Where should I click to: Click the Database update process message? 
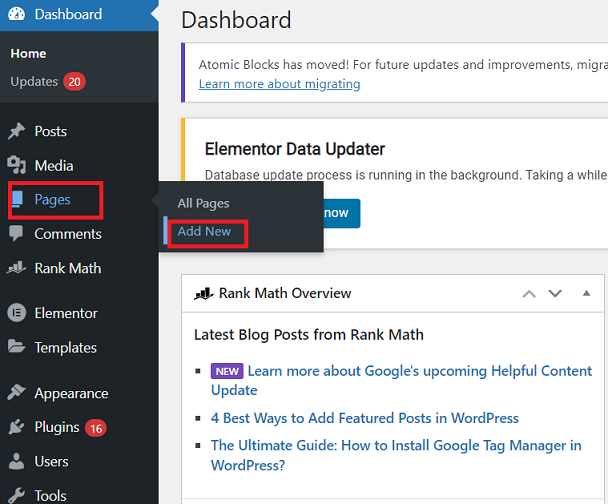[406, 175]
